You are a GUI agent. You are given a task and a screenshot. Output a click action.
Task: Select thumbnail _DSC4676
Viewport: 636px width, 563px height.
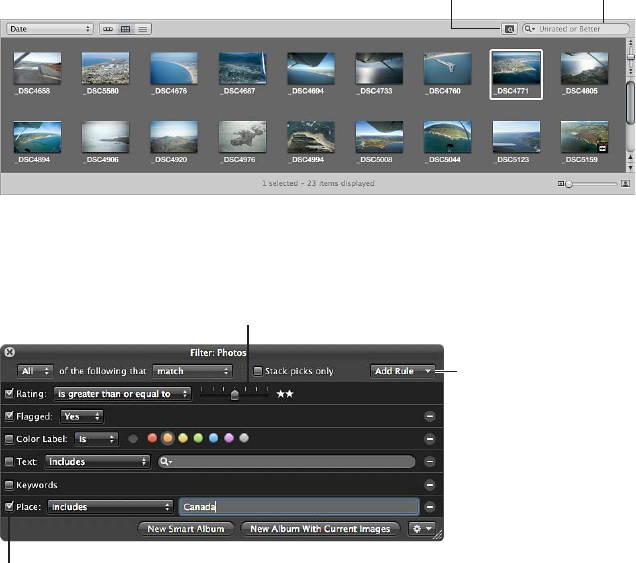[174, 68]
